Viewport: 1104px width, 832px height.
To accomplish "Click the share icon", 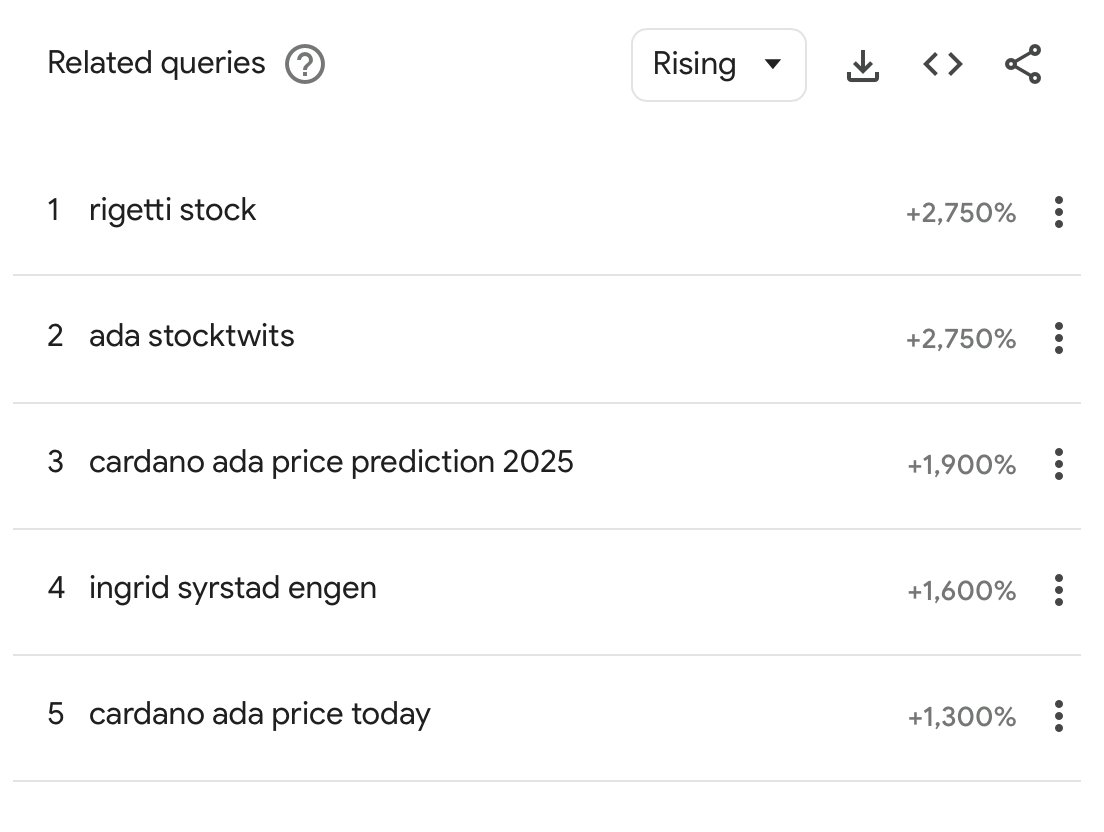I will [1023, 64].
